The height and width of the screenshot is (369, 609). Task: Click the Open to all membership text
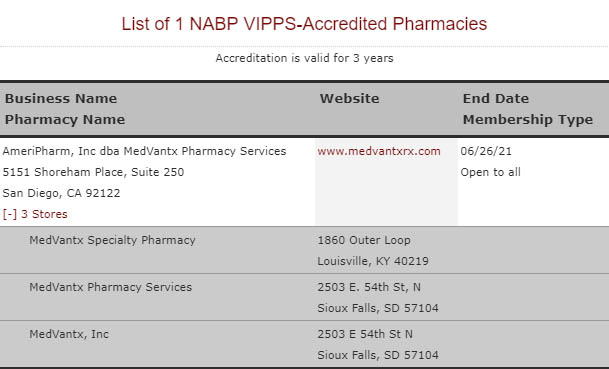tap(490, 172)
